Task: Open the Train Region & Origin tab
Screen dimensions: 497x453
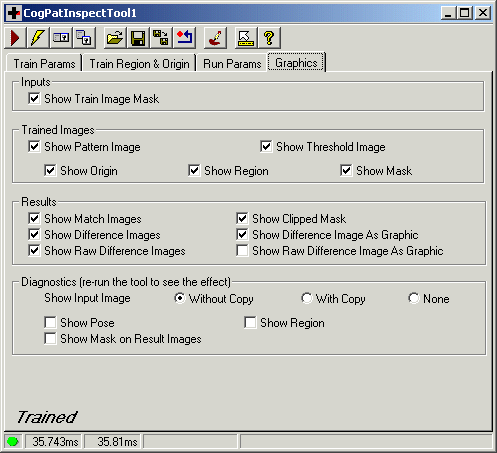Action: (x=139, y=63)
